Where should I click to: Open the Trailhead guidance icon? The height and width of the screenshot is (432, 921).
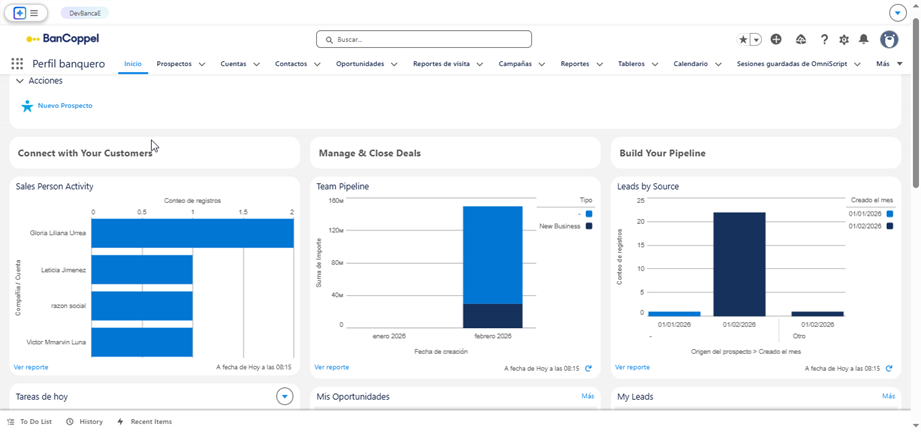tap(800, 40)
